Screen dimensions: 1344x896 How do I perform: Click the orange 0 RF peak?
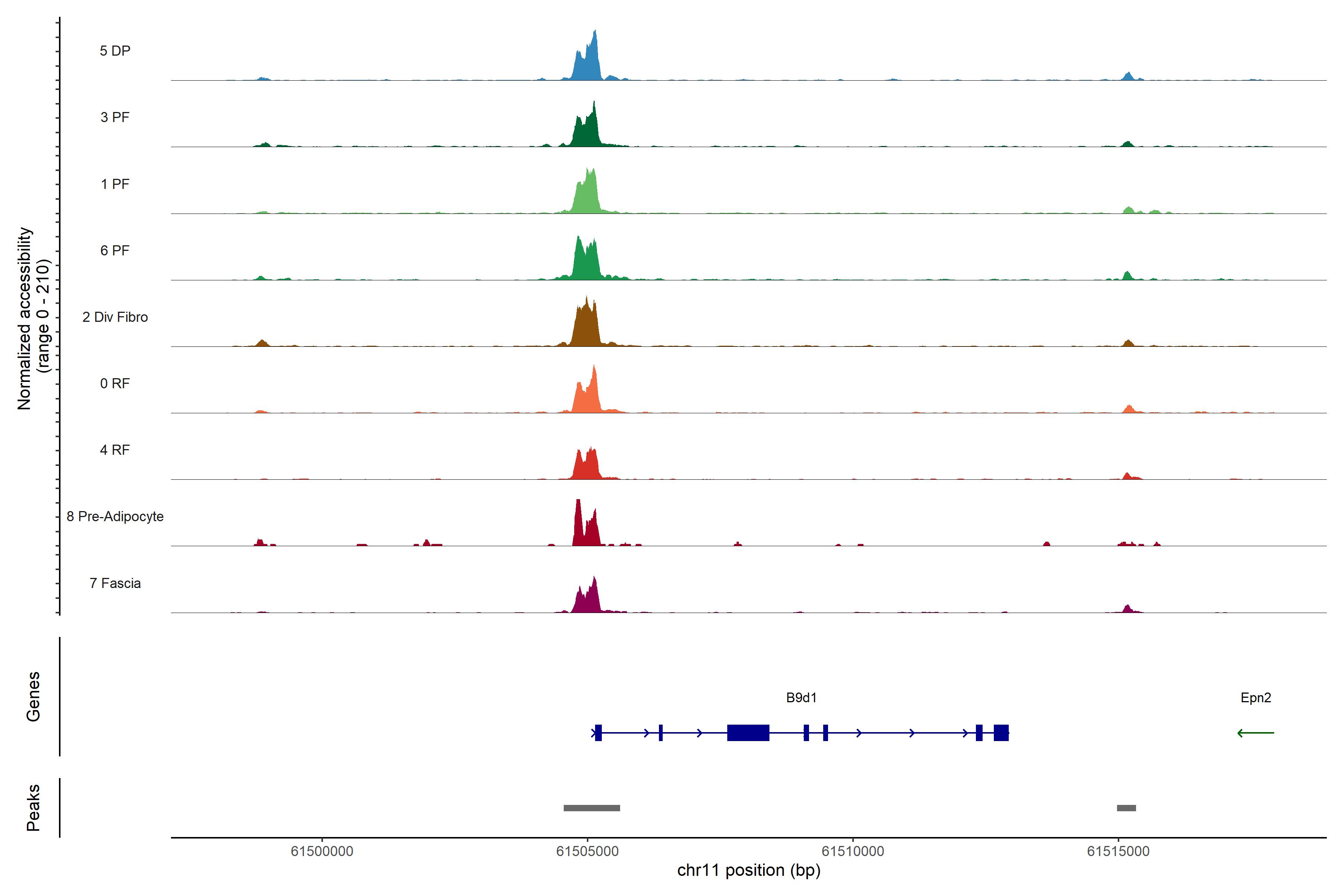(x=588, y=397)
